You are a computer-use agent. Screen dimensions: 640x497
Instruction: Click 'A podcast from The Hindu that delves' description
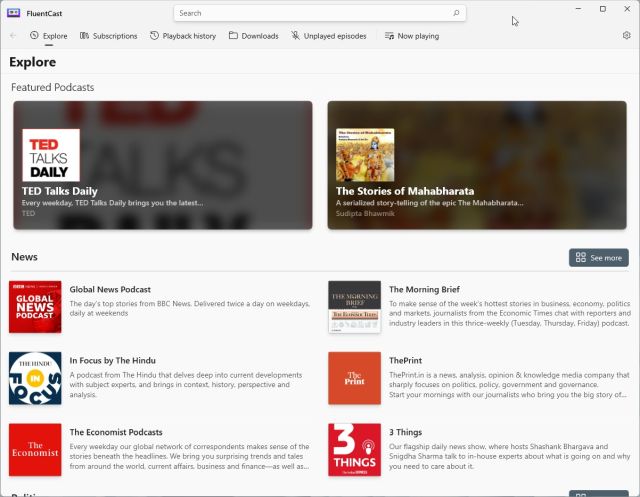click(x=186, y=385)
